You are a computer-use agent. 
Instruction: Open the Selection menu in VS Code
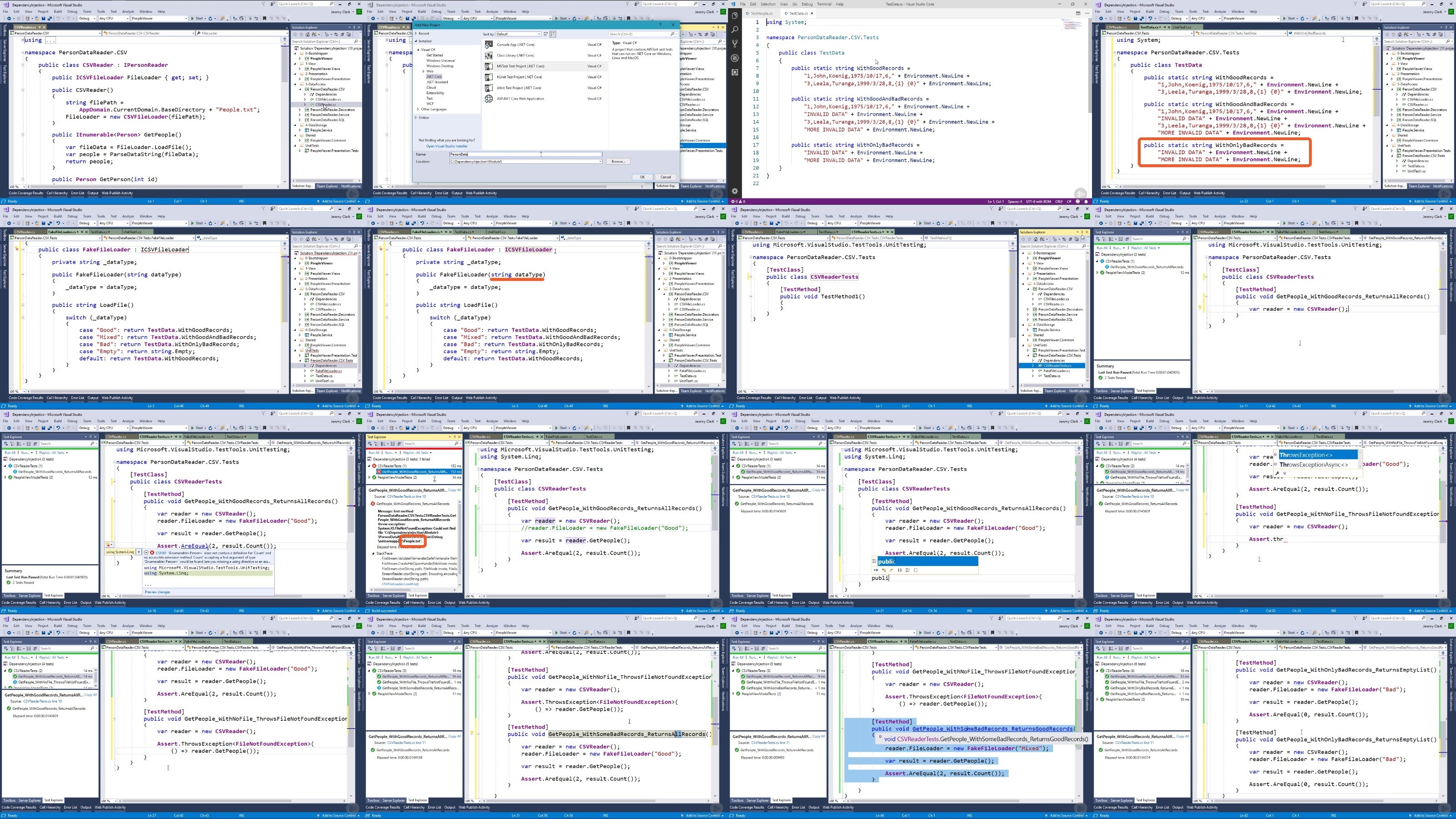(x=768, y=4)
